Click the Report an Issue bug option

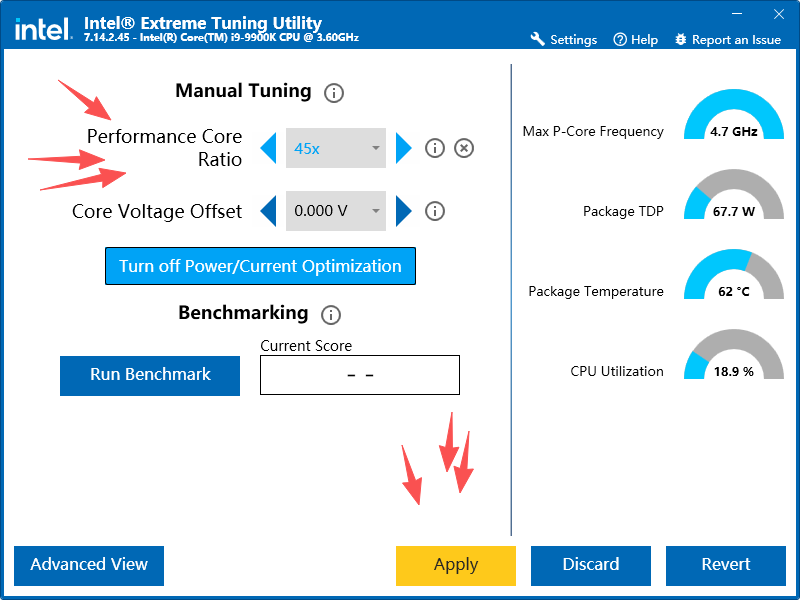coord(728,40)
